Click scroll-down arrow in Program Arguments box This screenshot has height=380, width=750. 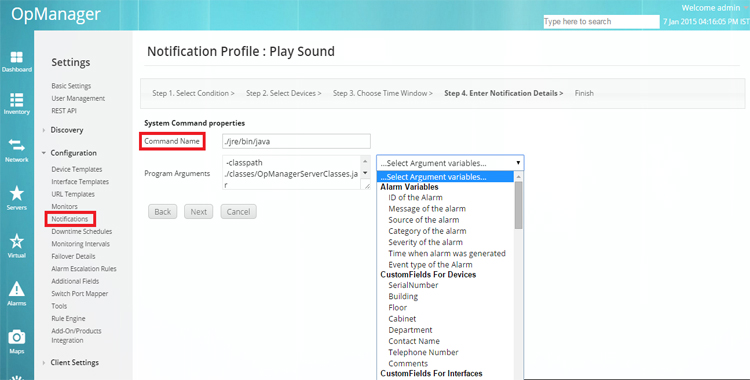point(365,173)
